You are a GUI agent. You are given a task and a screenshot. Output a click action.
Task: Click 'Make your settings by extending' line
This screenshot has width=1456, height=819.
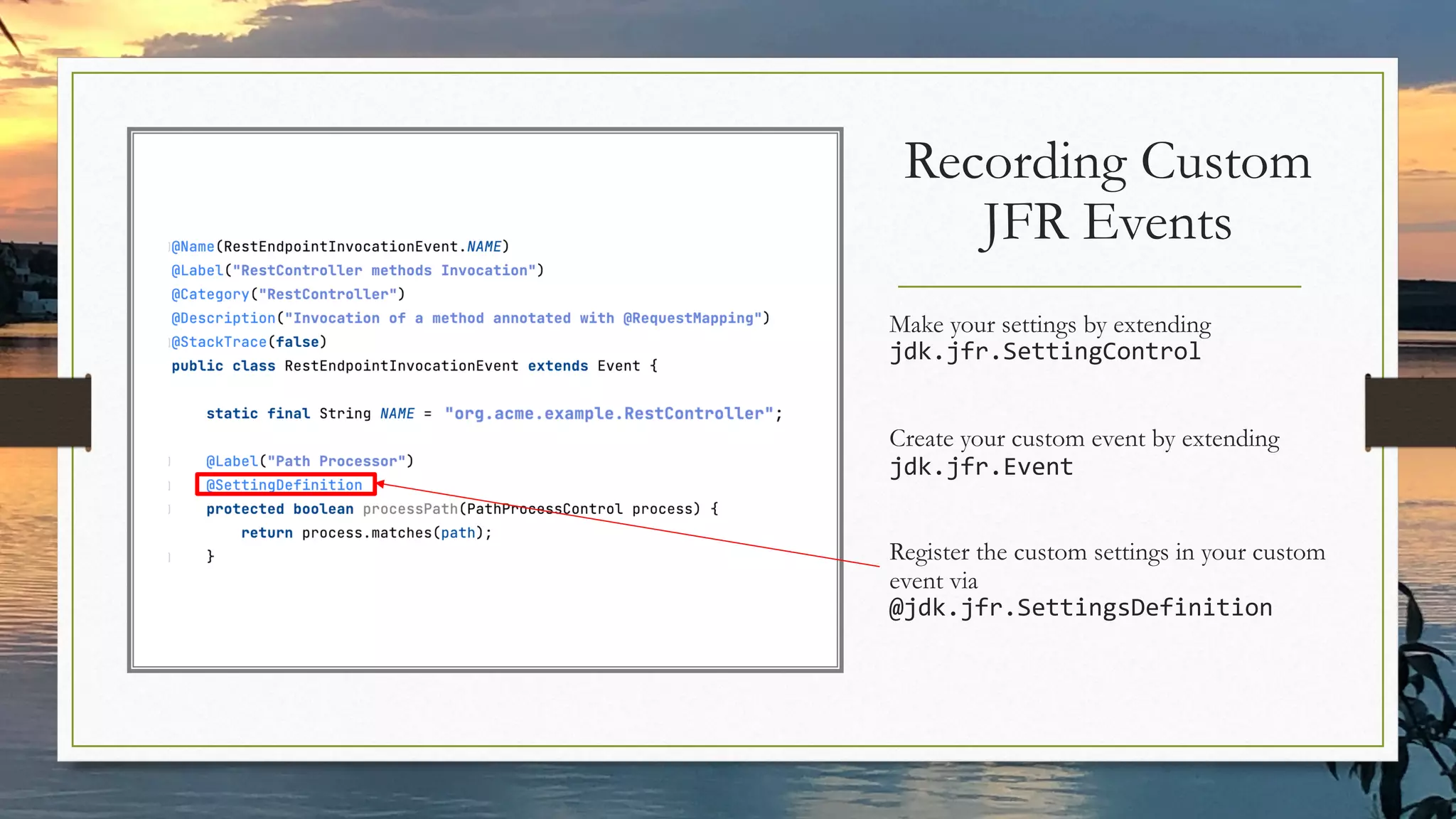click(1050, 325)
